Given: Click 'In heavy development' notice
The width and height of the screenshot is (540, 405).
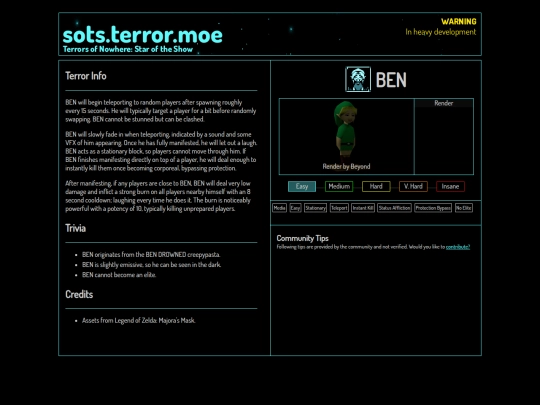Looking at the screenshot, I should pos(441,32).
